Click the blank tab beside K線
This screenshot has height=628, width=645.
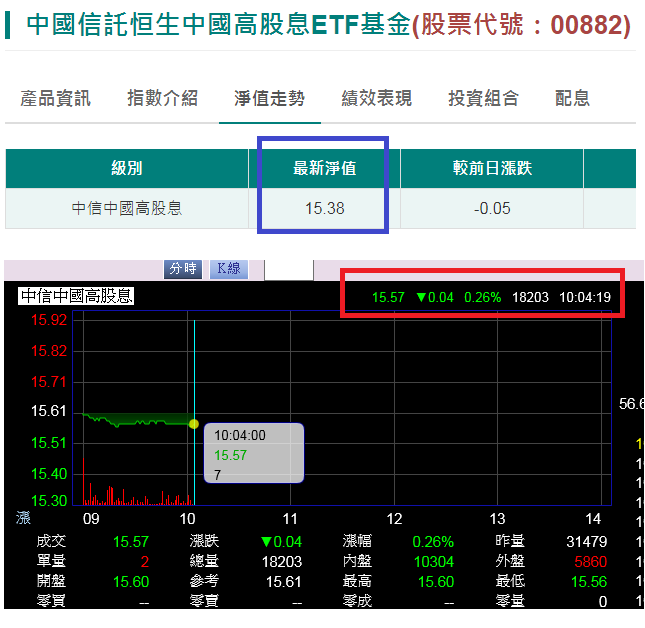coord(289,270)
